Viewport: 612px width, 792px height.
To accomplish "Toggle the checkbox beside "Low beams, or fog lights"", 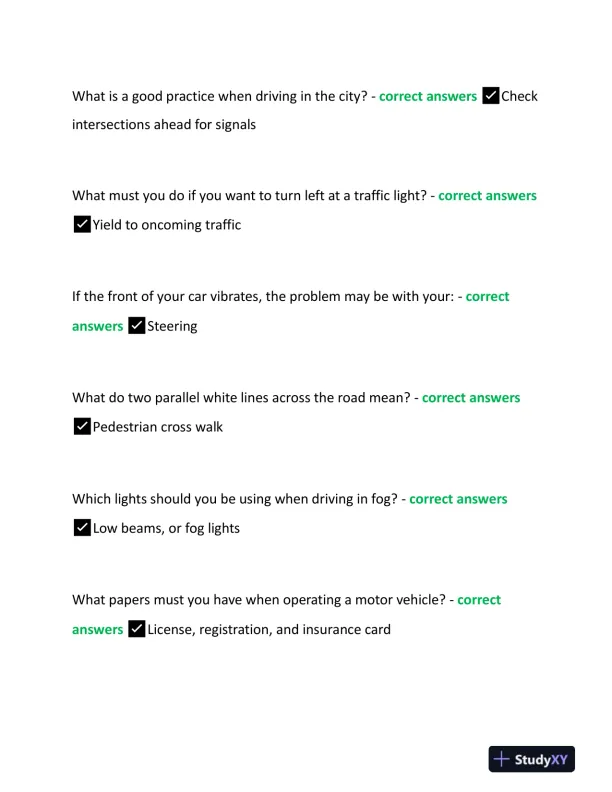I will pos(82,528).
